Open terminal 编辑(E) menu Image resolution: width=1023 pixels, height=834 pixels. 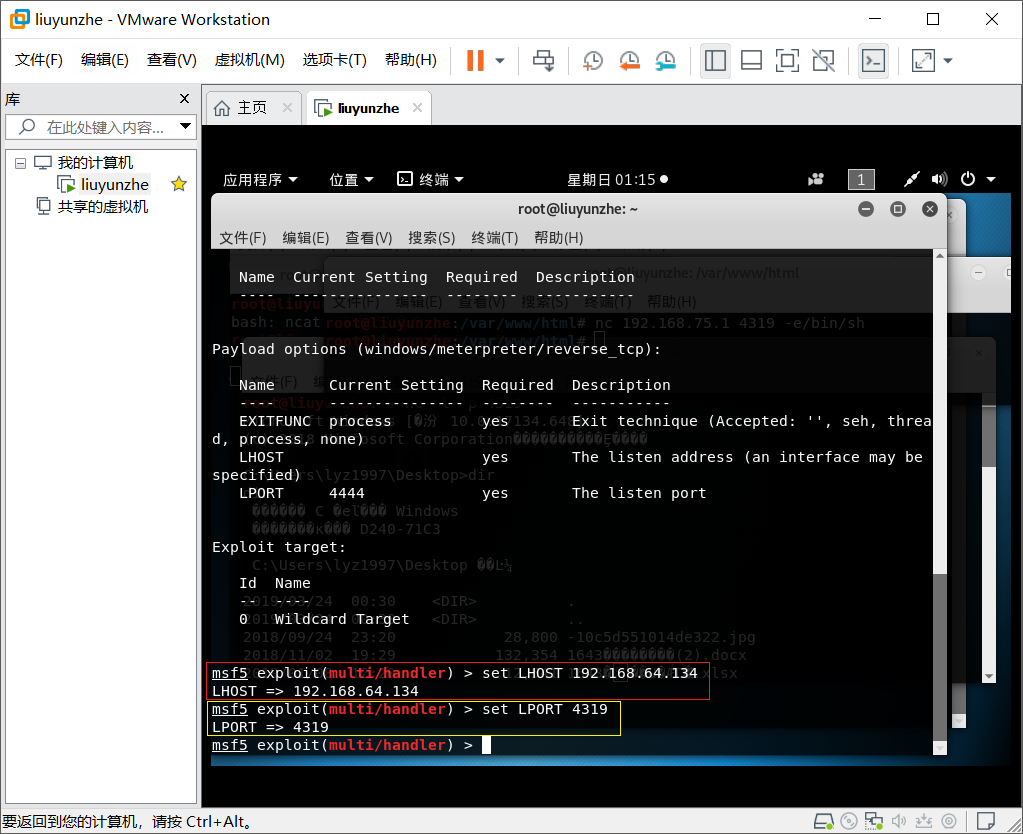pos(305,238)
